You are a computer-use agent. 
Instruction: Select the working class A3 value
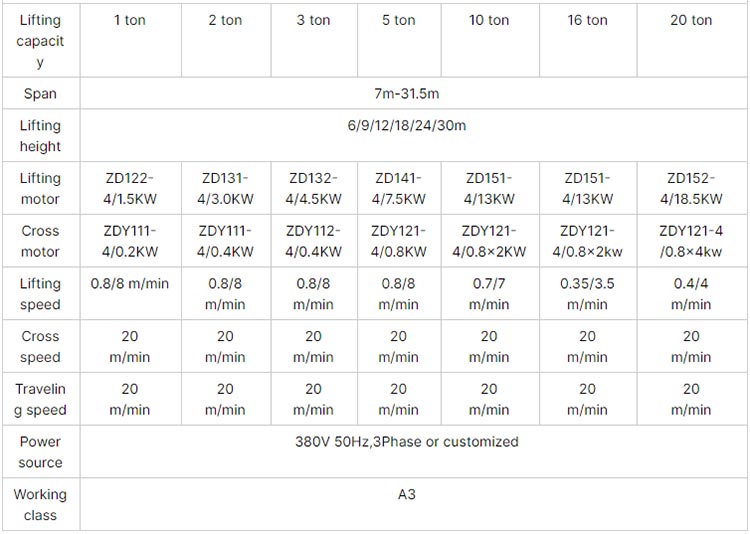[407, 494]
